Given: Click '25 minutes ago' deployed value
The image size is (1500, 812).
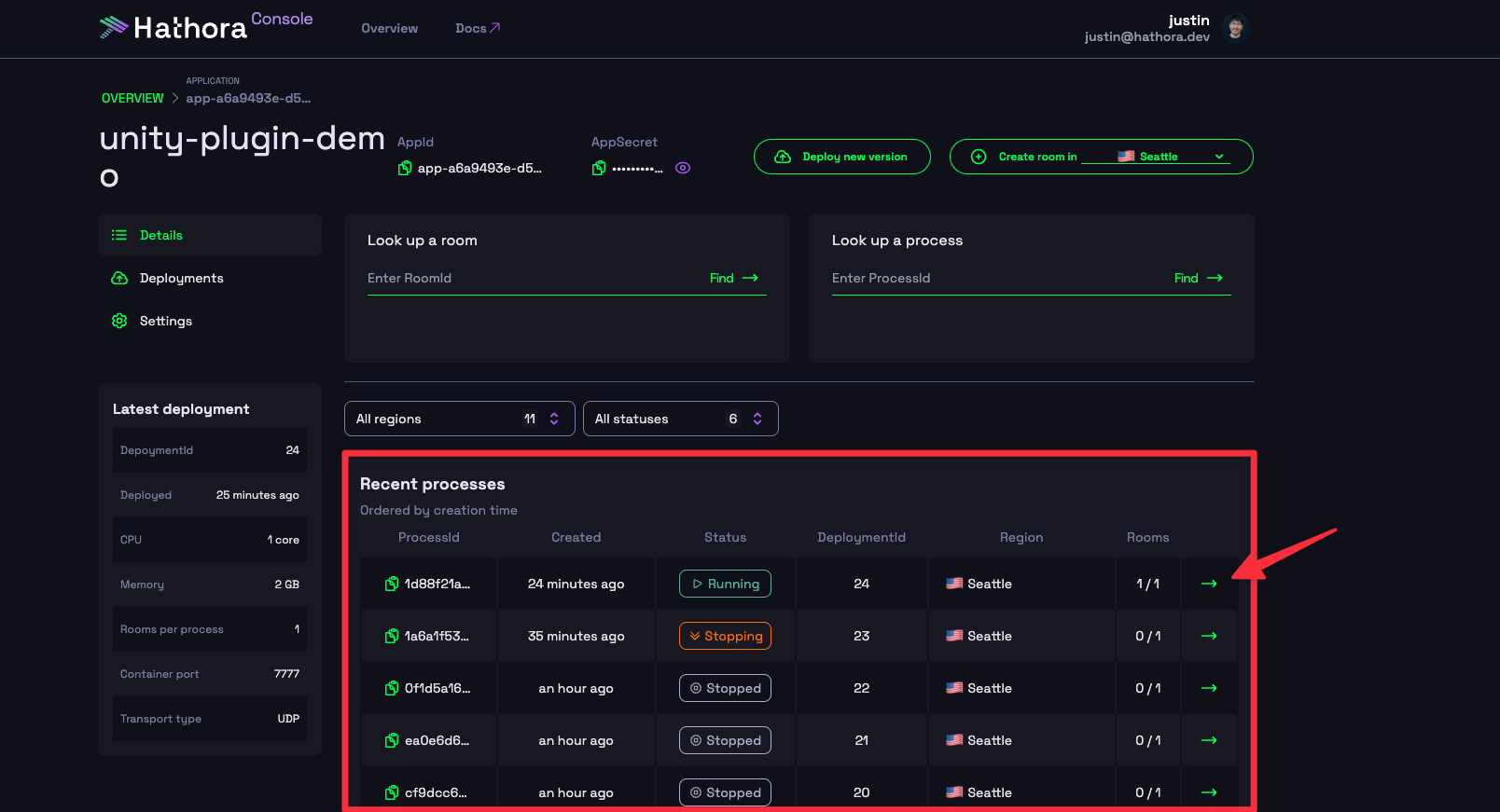Looking at the screenshot, I should [257, 495].
